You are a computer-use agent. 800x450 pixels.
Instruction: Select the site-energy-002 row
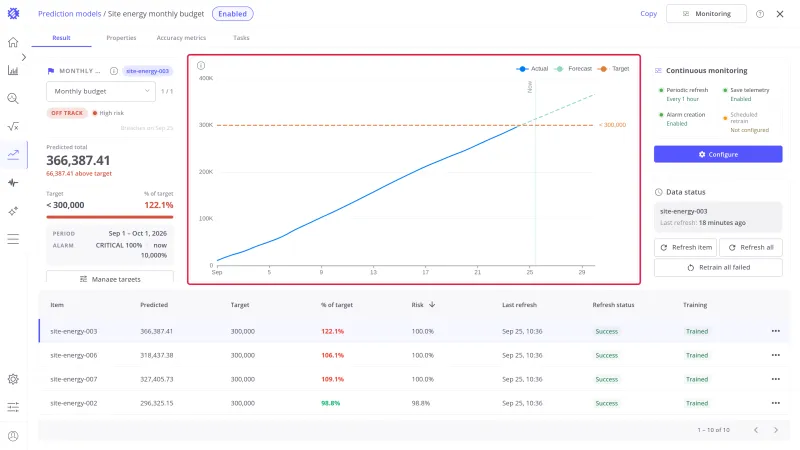pyautogui.click(x=414, y=403)
